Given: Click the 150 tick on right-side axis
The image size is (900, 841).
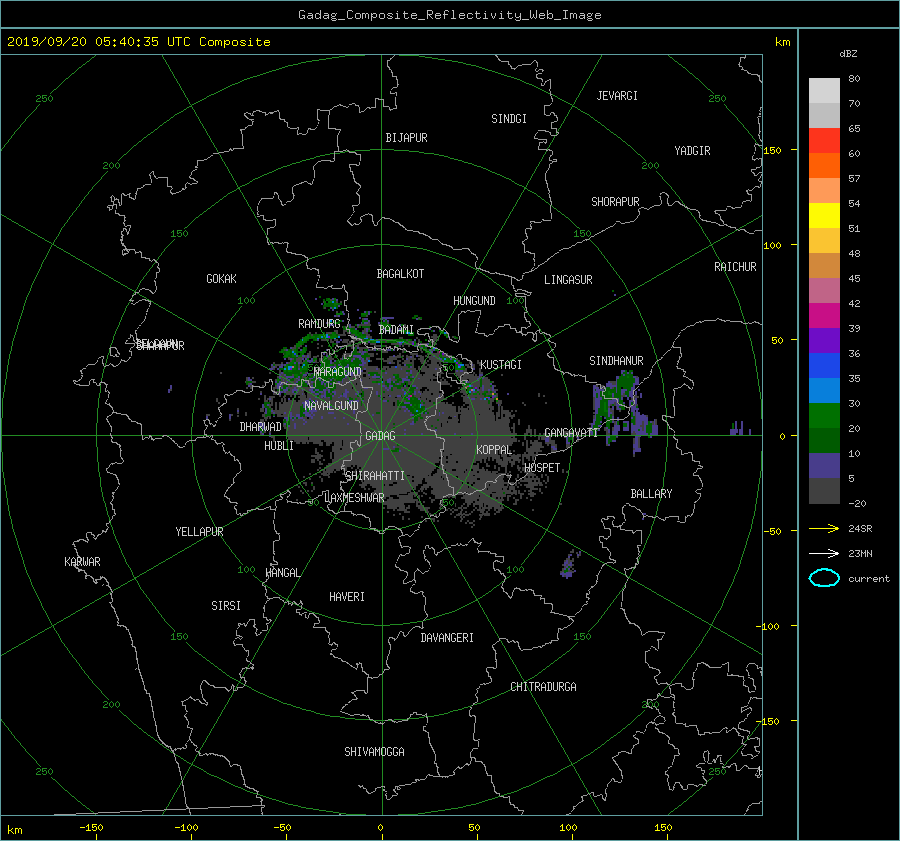Looking at the screenshot, I should click(773, 150).
